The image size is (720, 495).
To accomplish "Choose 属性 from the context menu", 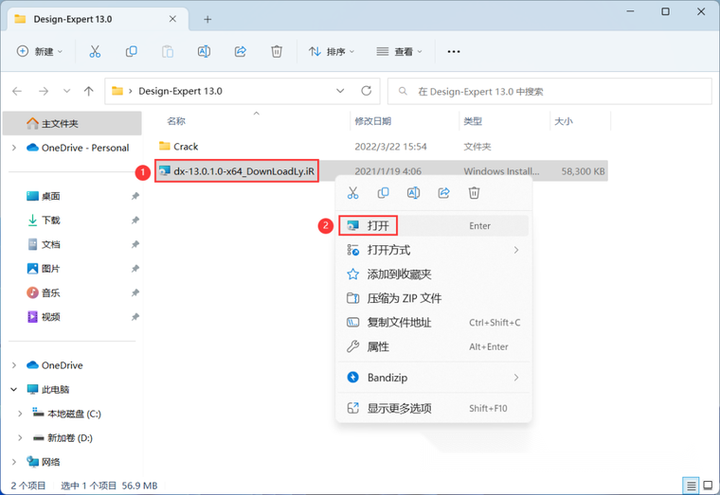I will (x=433, y=347).
